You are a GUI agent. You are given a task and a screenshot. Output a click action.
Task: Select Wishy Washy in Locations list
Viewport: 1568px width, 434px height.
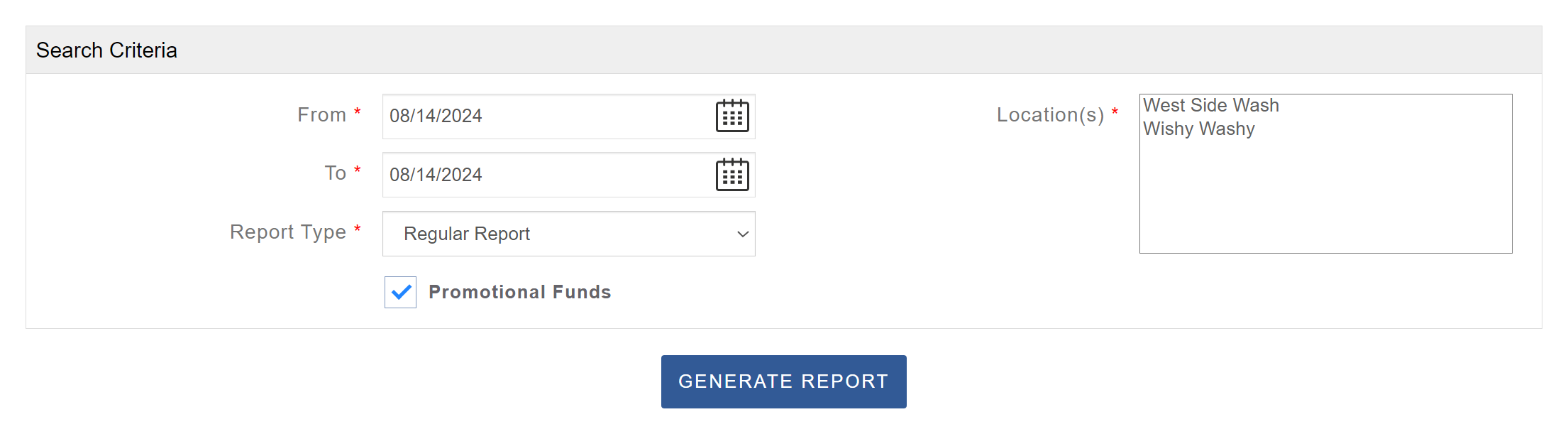(1199, 129)
